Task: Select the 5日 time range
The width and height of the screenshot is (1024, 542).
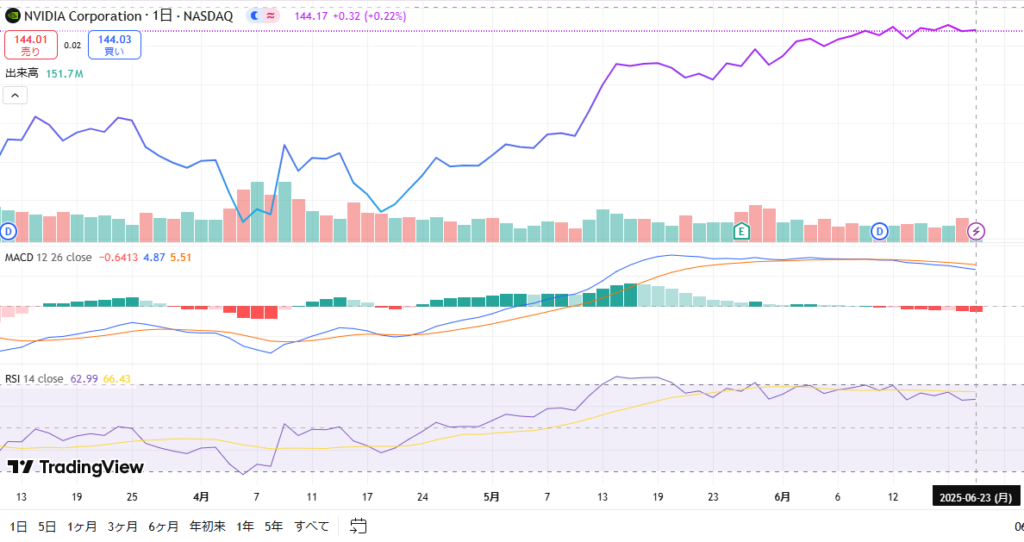Action: 47,526
